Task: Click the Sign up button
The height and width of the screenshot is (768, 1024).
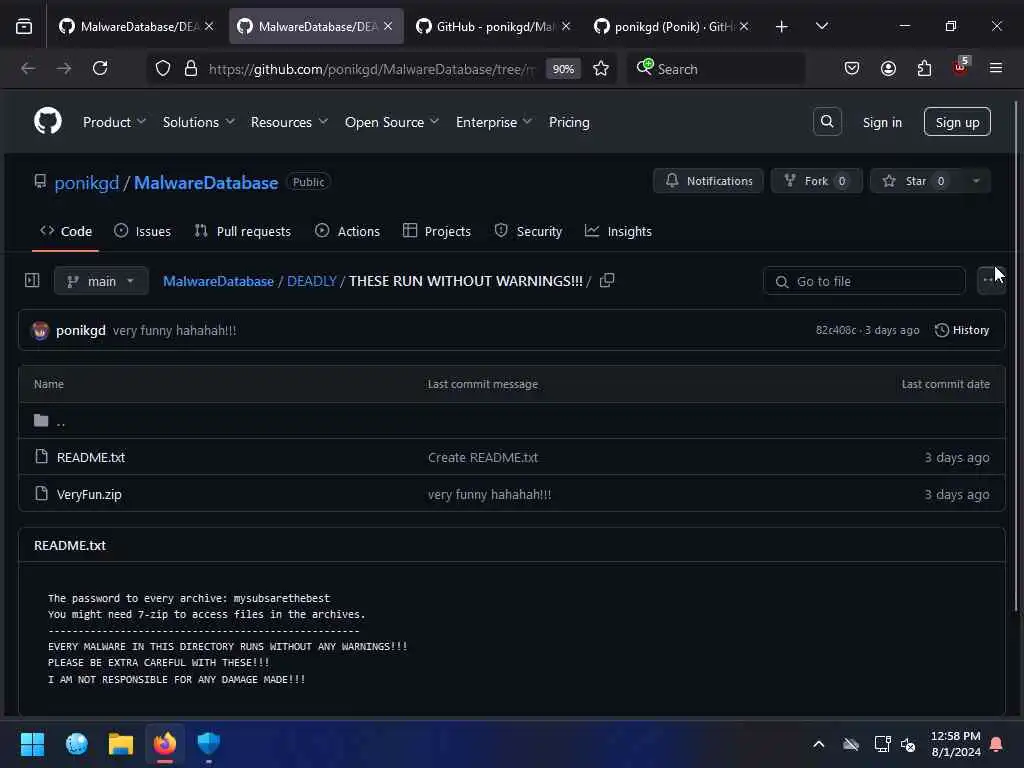Action: coord(957,122)
